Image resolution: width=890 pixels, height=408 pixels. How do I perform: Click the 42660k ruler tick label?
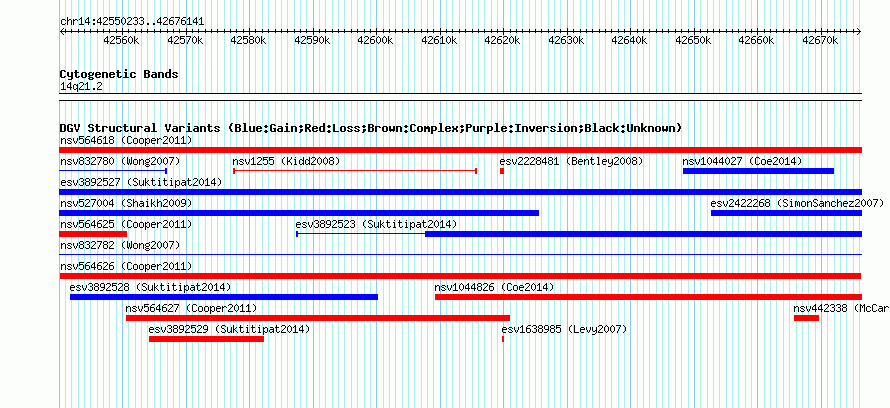[757, 41]
